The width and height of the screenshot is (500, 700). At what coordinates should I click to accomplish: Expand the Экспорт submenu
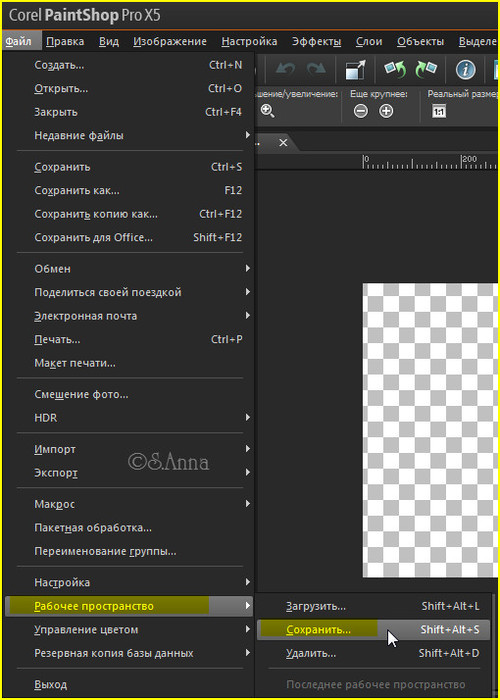click(129, 472)
